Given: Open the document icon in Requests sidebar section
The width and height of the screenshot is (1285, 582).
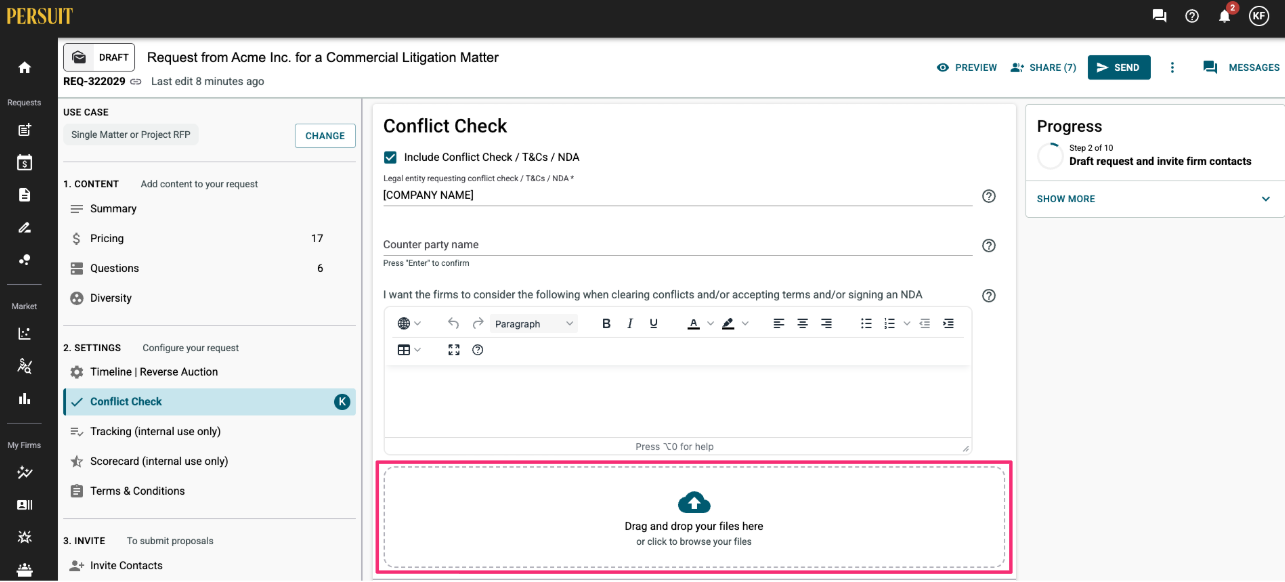Looking at the screenshot, I should (x=25, y=195).
